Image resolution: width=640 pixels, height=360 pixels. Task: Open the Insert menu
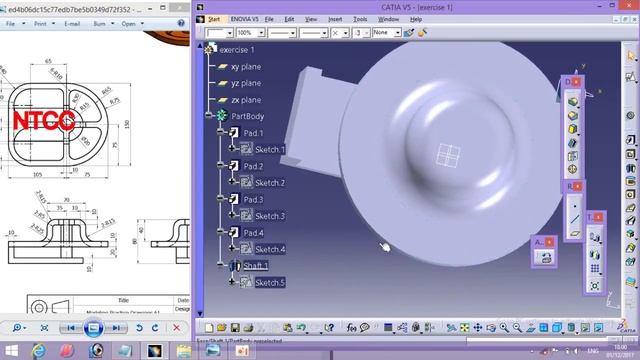[x=335, y=19]
